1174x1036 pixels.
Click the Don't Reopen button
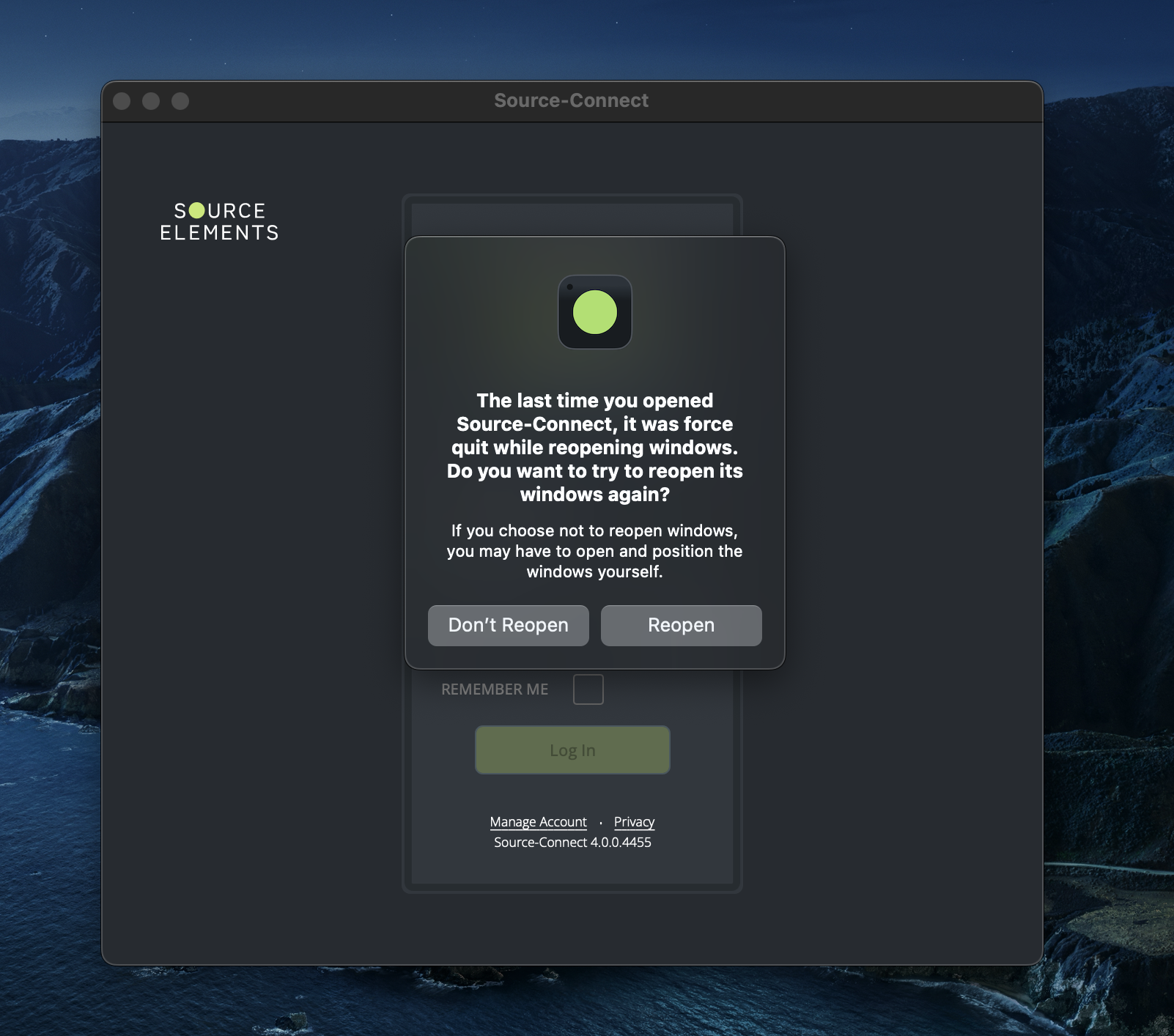tap(508, 625)
